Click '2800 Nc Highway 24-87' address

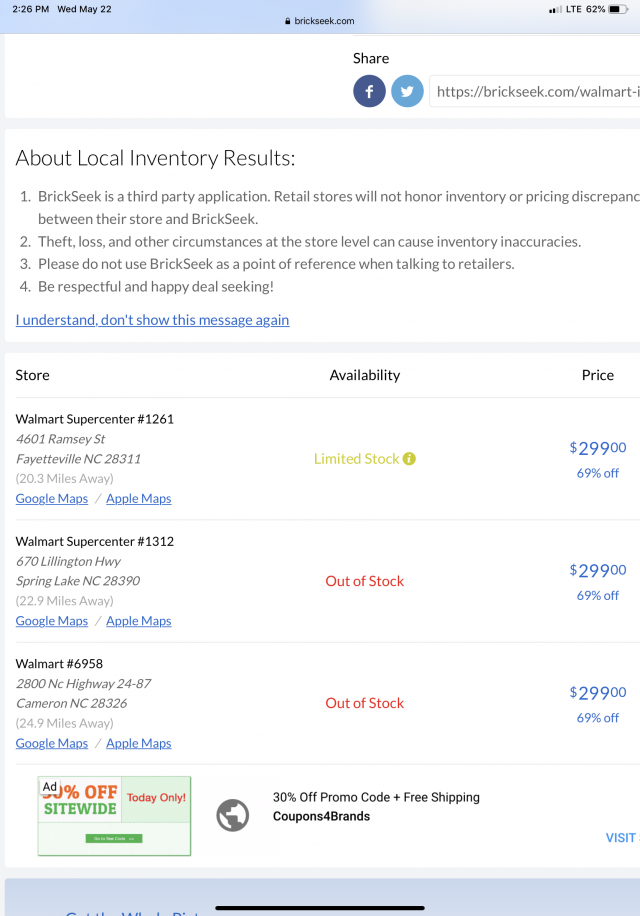84,683
